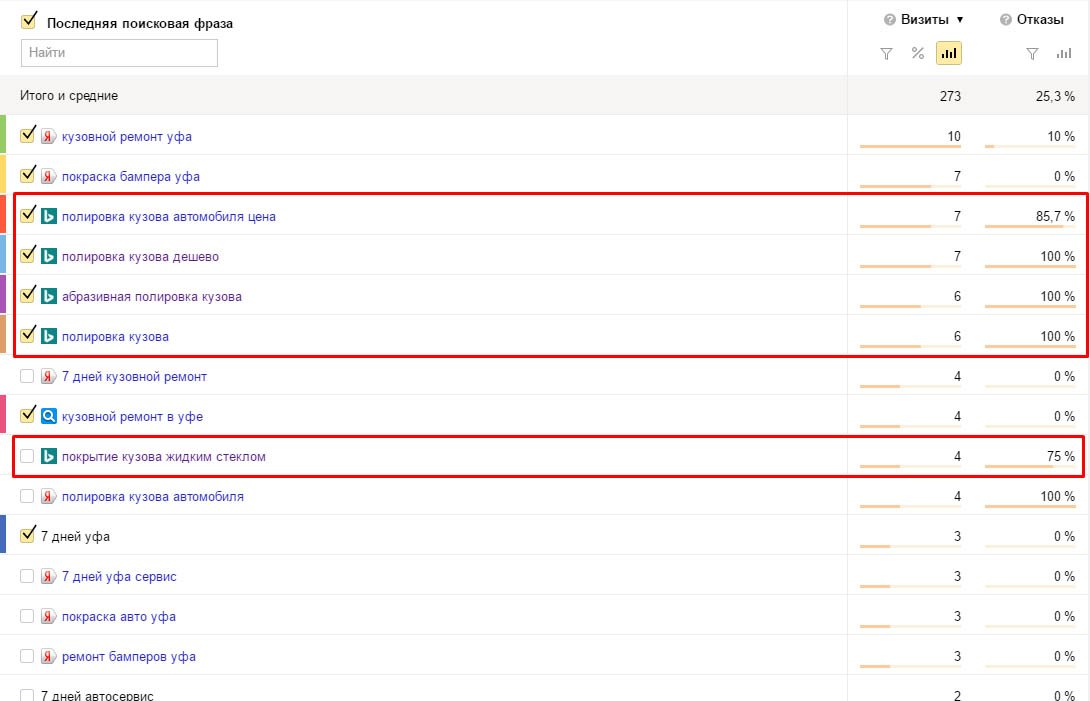Select bar chart icon under Визиты
1090x701 pixels.
[949, 54]
